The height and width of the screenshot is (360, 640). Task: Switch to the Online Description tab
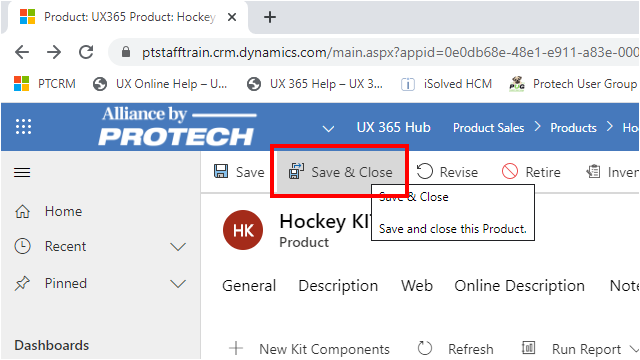pyautogui.click(x=519, y=286)
